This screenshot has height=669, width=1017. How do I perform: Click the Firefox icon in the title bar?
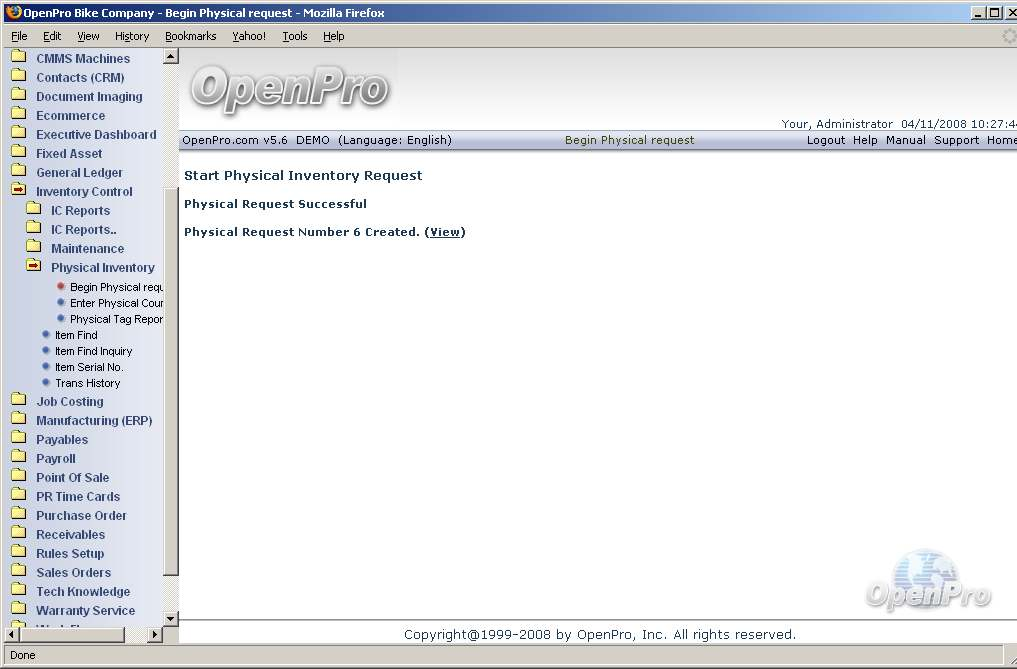13,12
